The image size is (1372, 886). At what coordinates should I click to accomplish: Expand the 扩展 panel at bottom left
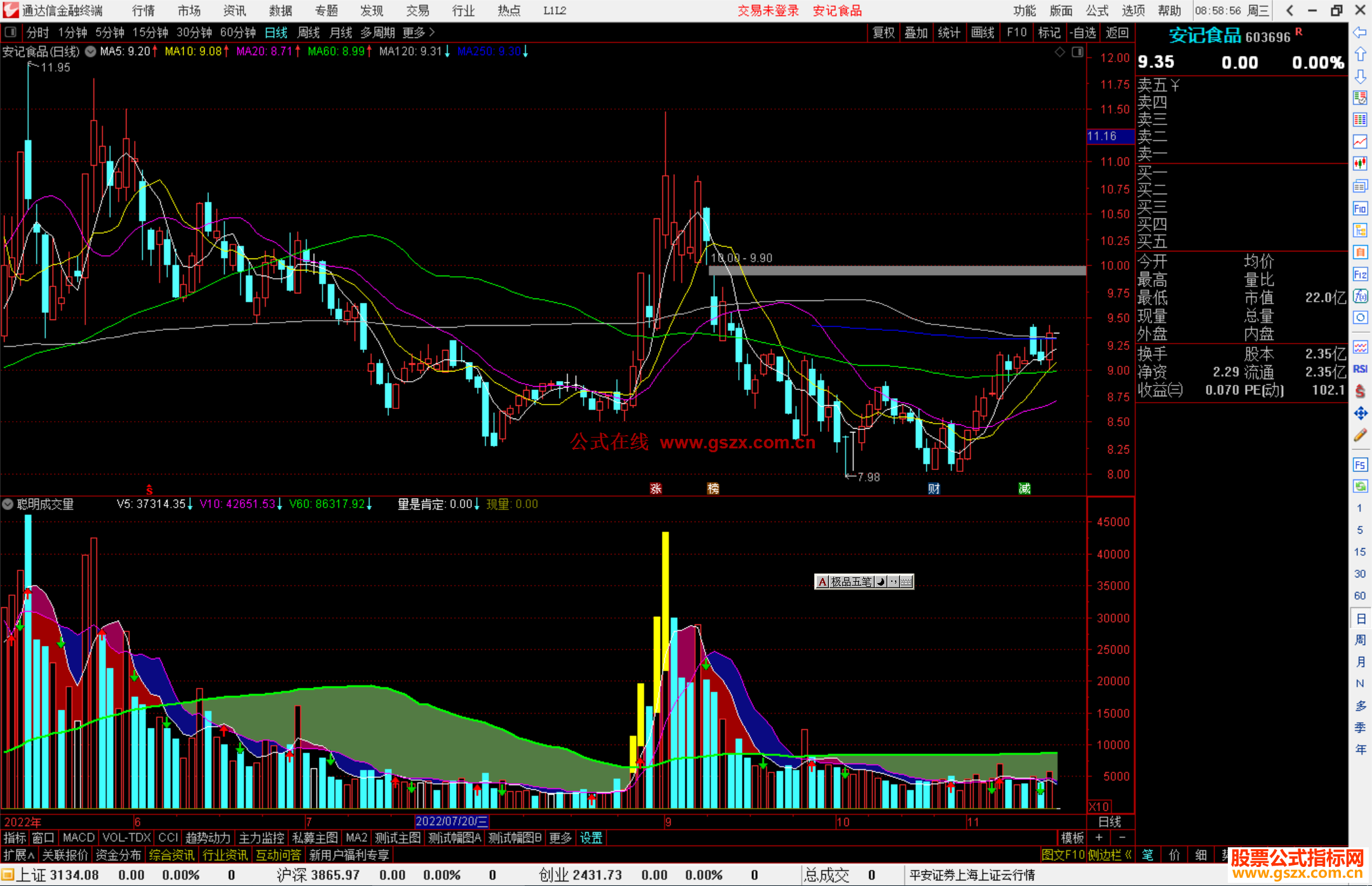tap(18, 855)
